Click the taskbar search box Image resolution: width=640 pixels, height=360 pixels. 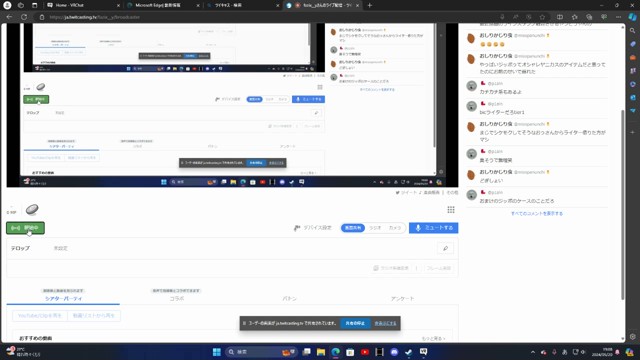[262, 352]
